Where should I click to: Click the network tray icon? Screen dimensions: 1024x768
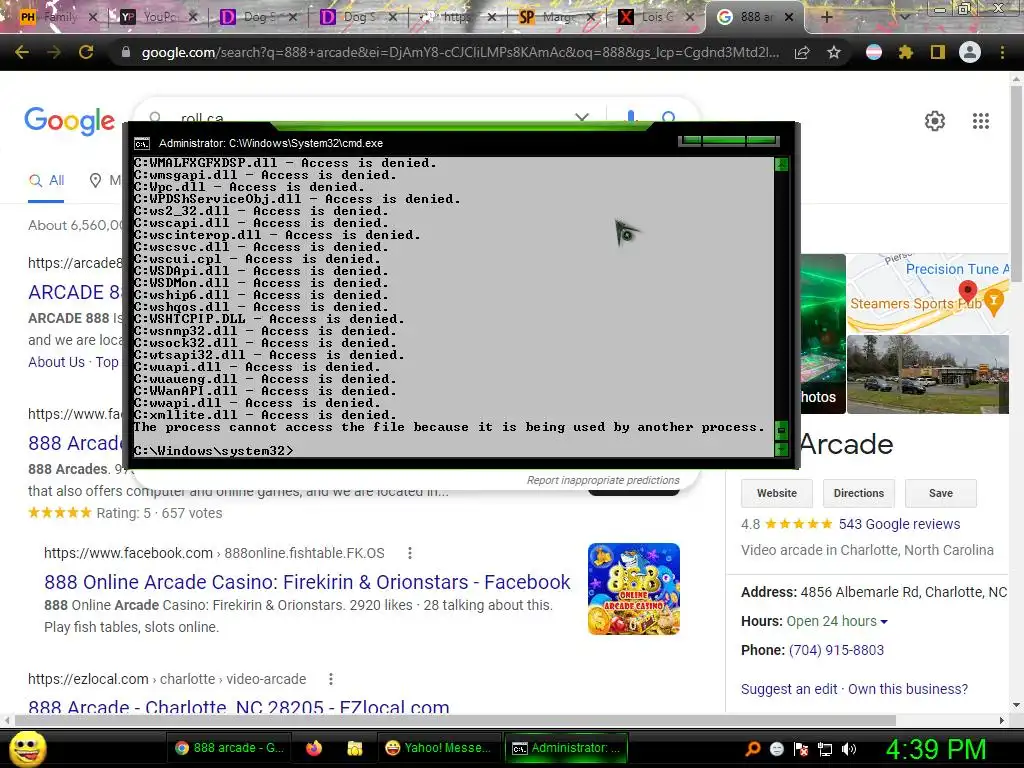click(825, 749)
